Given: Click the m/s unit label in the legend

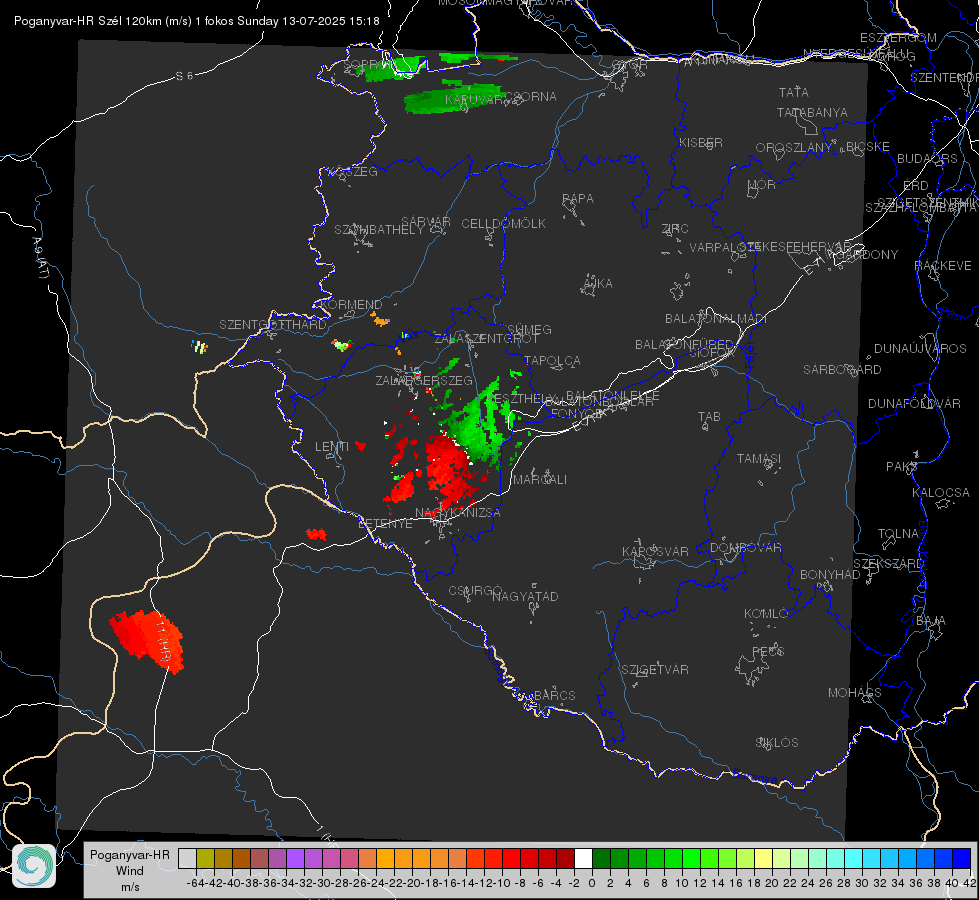Looking at the screenshot, I should tap(130, 887).
